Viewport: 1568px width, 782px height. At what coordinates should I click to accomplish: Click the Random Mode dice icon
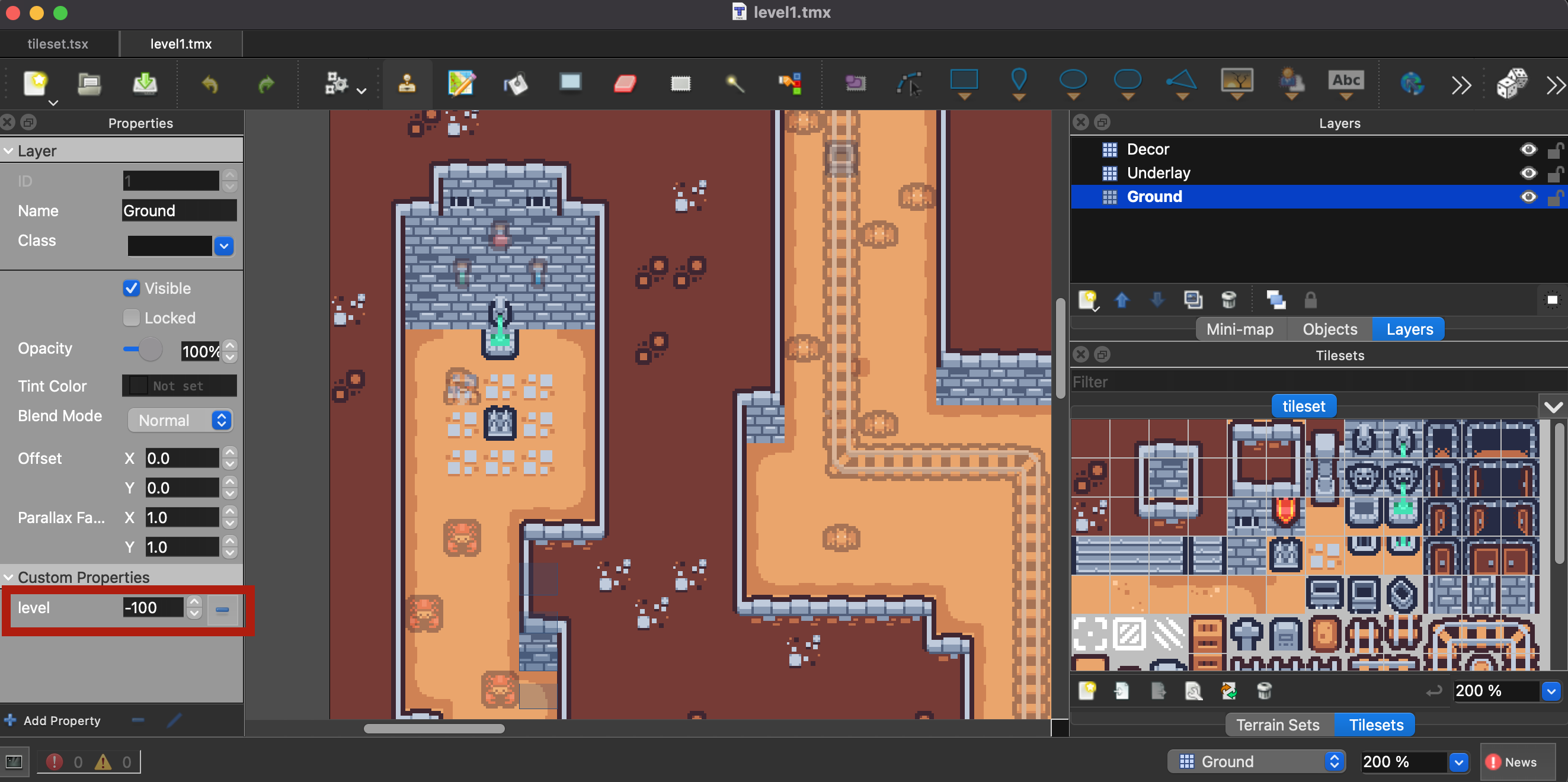point(1511,84)
